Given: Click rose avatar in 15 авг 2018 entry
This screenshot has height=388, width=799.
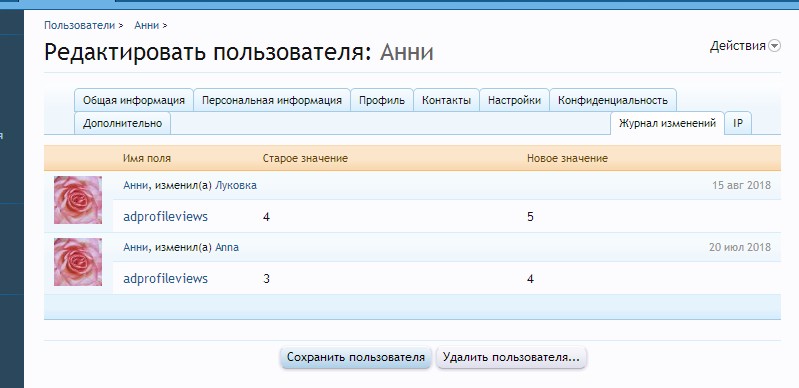Looking at the screenshot, I should [x=78, y=200].
